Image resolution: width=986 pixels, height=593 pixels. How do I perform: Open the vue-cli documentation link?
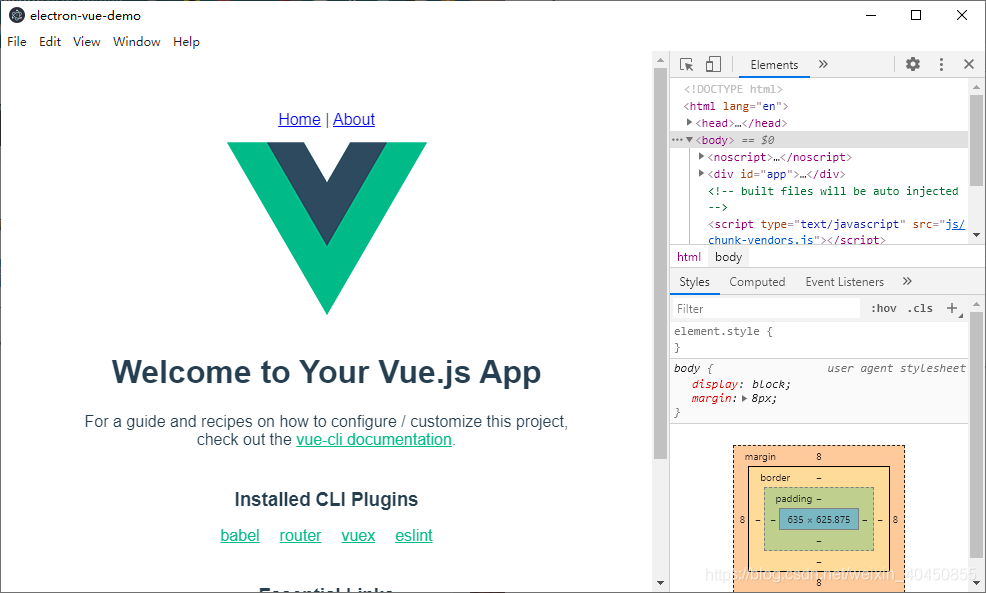[x=374, y=439]
